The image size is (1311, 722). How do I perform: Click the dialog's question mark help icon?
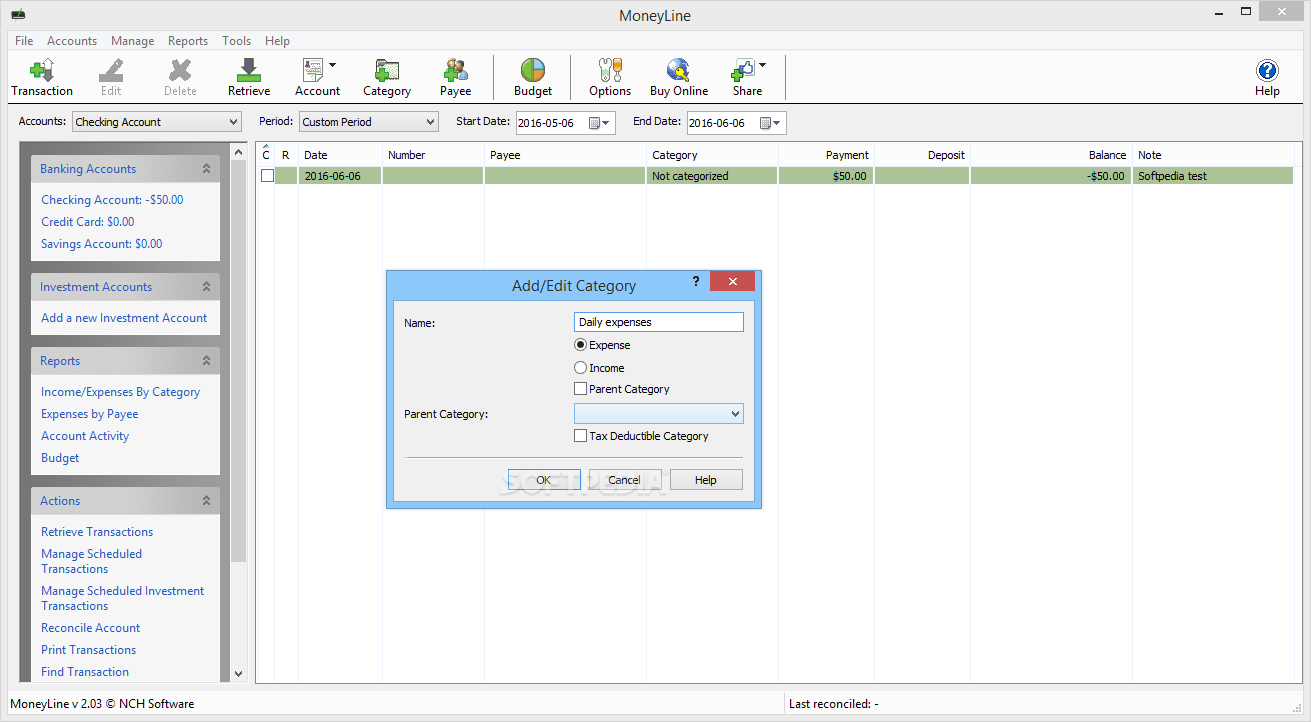(x=696, y=282)
